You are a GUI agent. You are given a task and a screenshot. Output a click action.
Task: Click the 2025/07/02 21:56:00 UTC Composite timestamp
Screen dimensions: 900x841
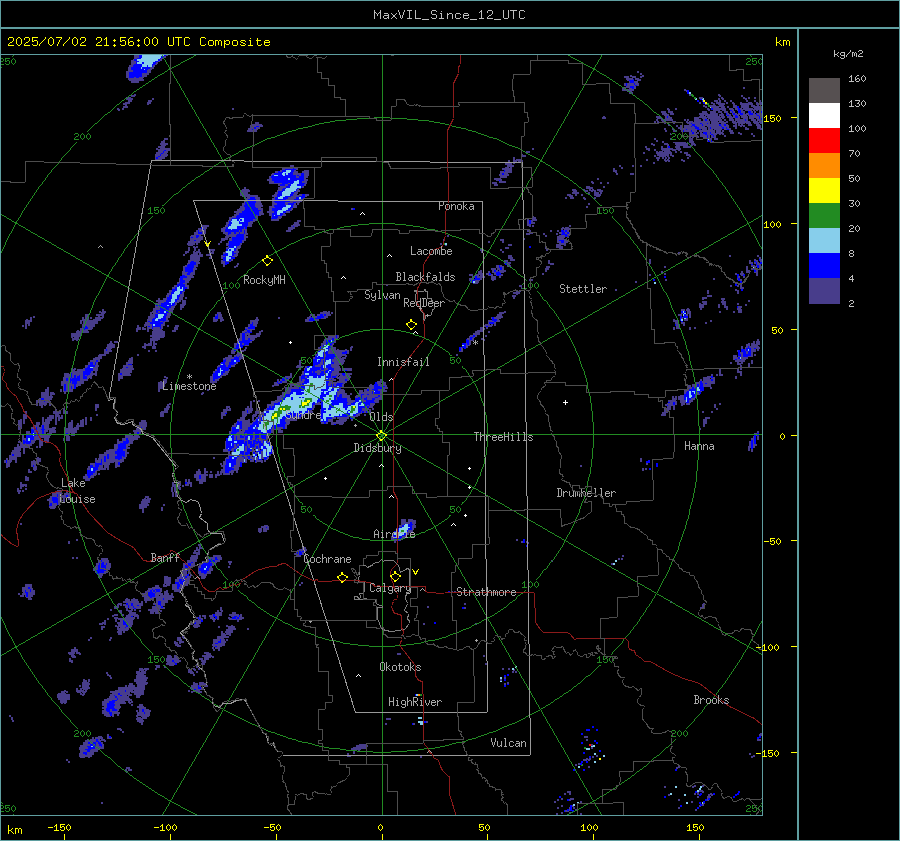pos(138,42)
